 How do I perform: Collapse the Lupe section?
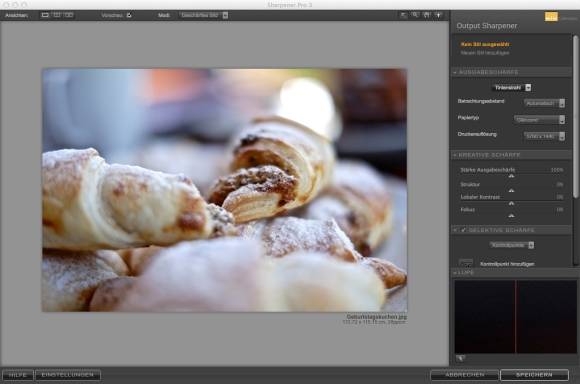pyautogui.click(x=455, y=273)
